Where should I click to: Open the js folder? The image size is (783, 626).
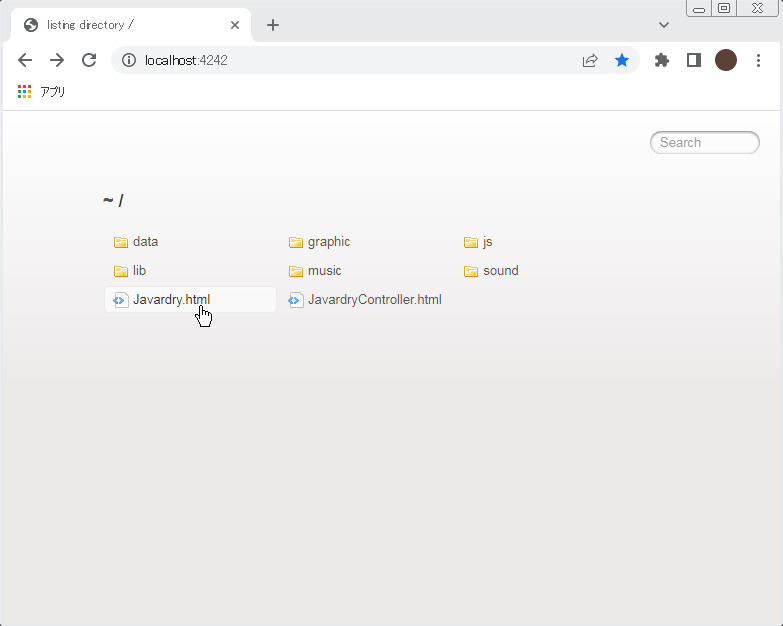click(x=488, y=242)
